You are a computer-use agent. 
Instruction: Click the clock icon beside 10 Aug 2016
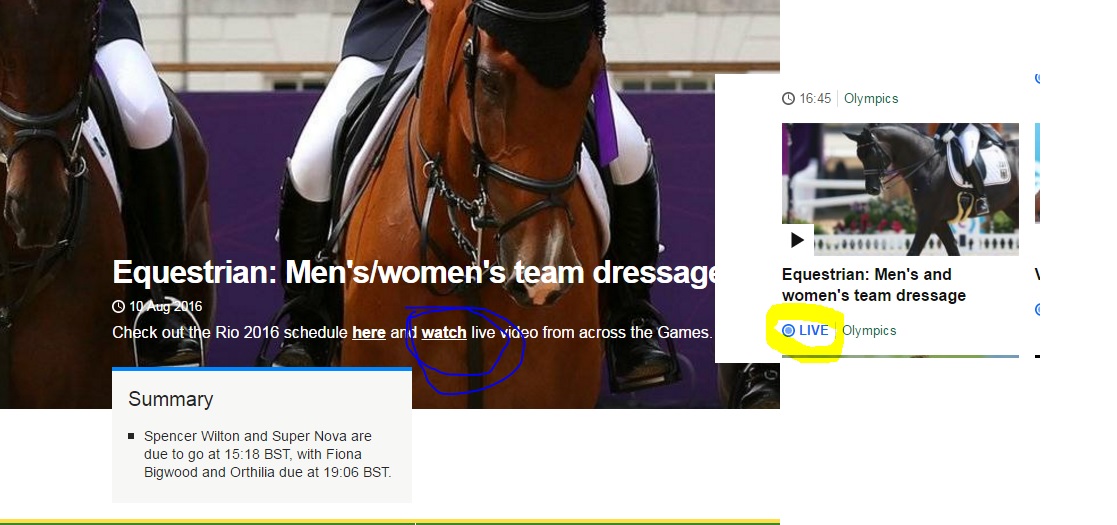tap(119, 306)
